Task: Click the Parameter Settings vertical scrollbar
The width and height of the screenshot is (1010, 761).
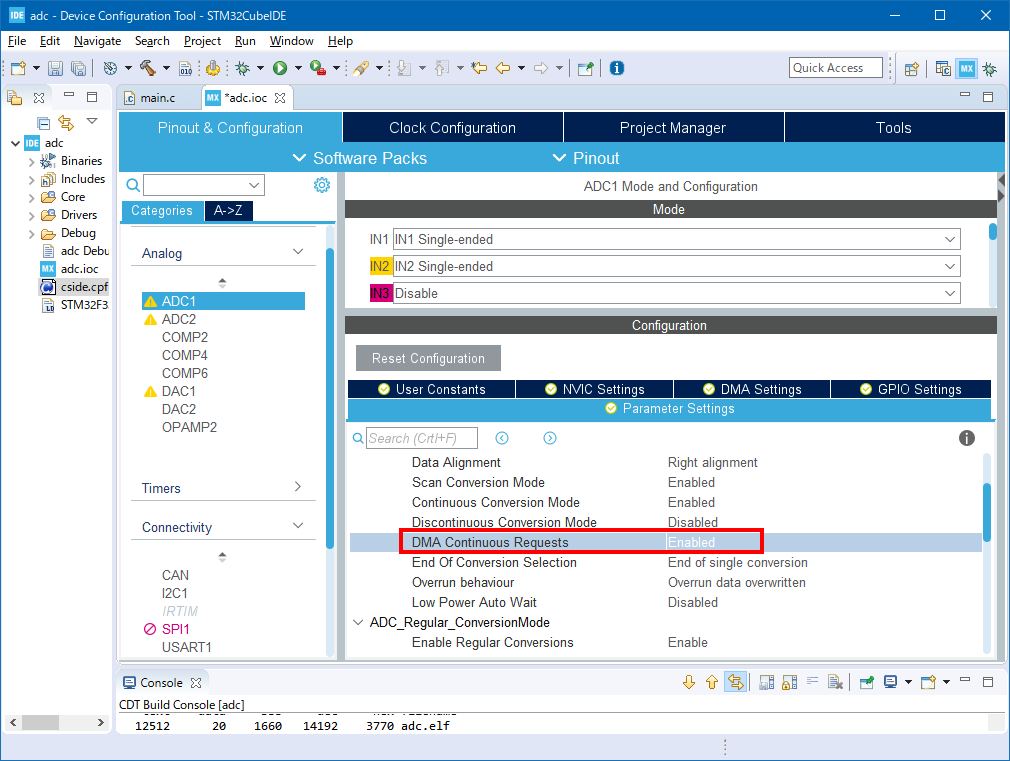Action: click(x=986, y=513)
